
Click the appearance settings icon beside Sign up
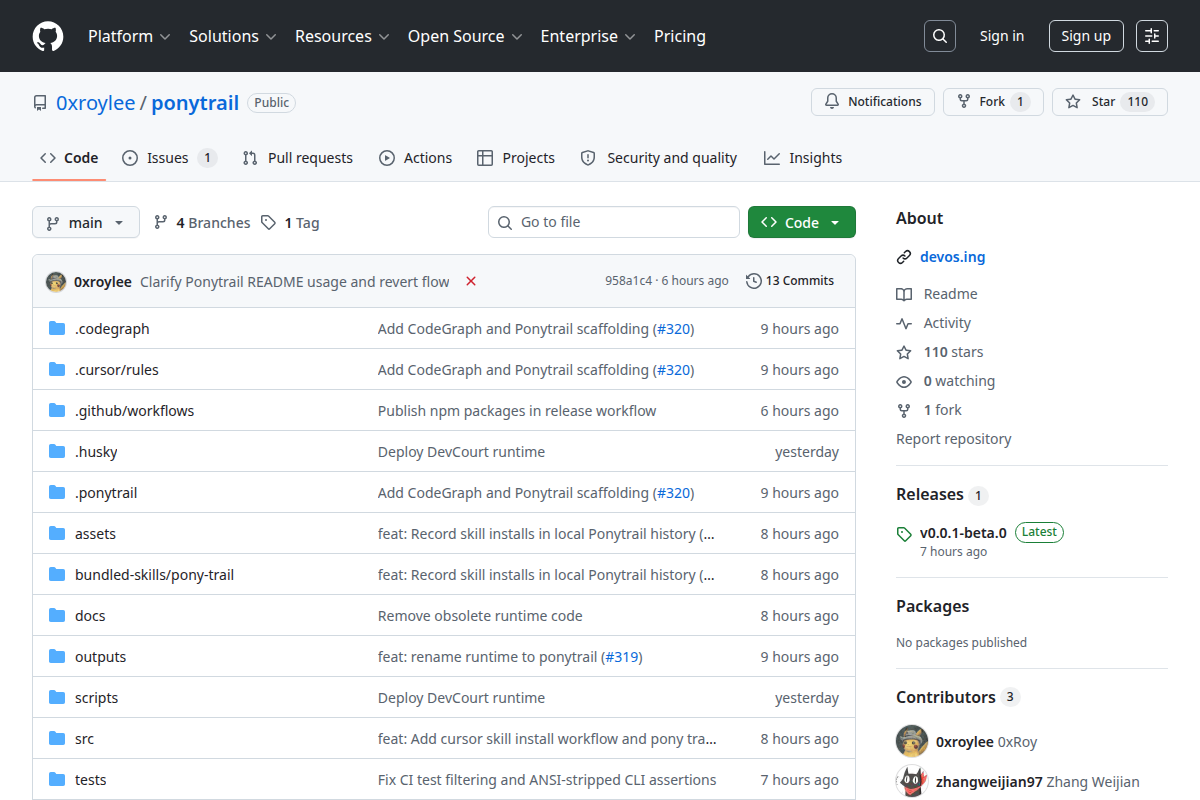tap(1152, 36)
